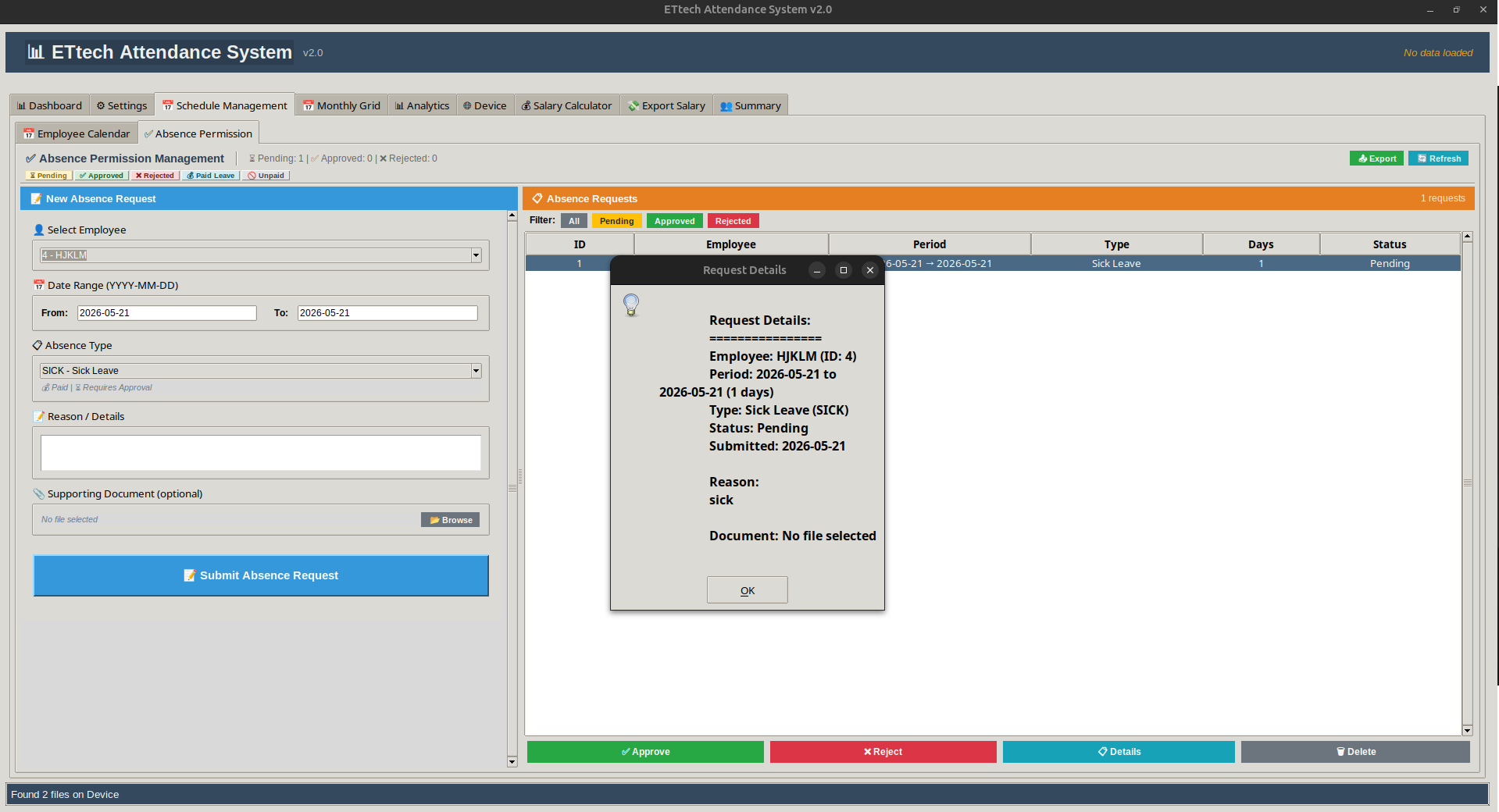Click the ETtech chart logo icon

(36, 52)
